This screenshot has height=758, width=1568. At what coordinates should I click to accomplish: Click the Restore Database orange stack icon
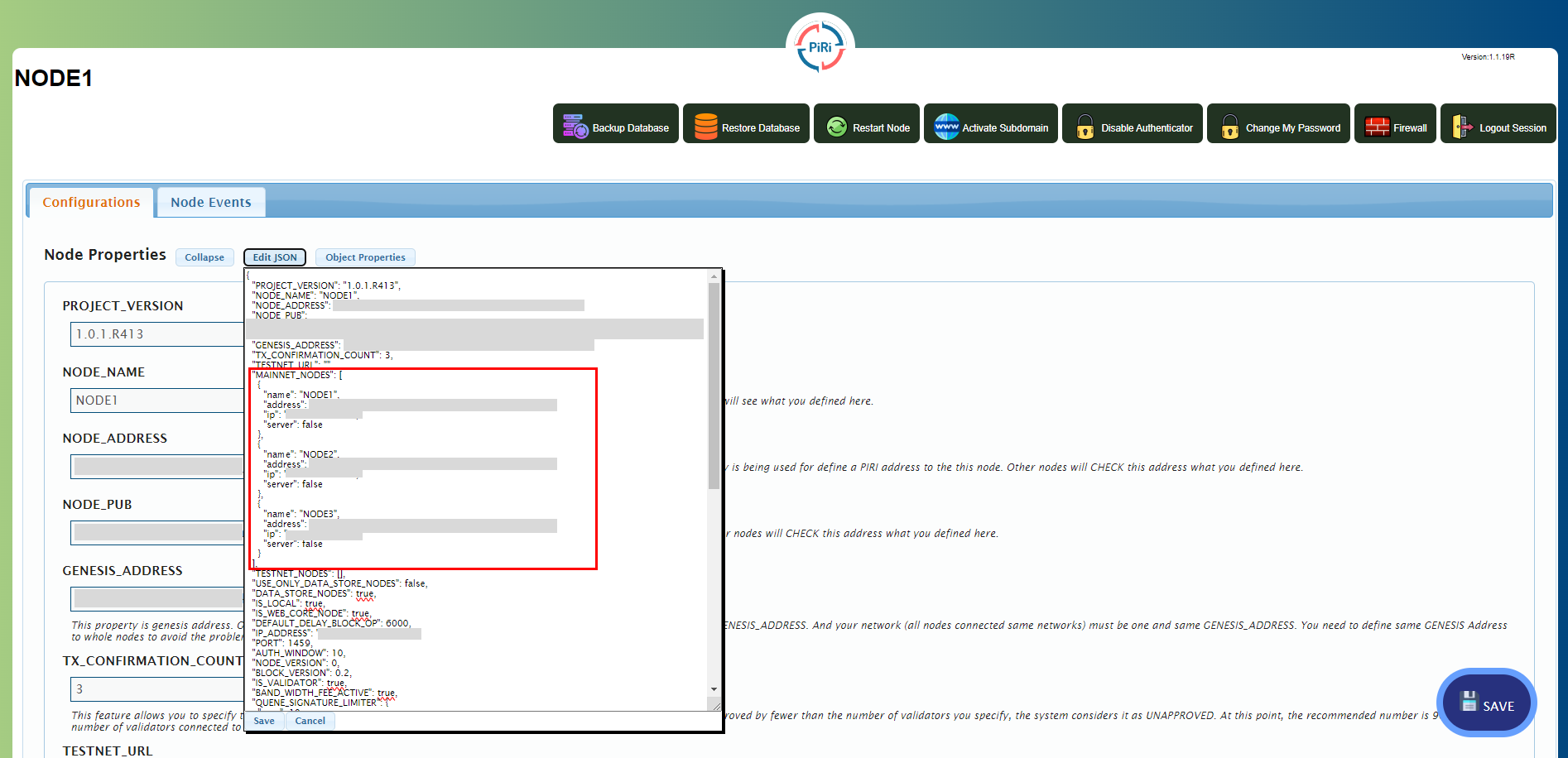[x=705, y=127]
